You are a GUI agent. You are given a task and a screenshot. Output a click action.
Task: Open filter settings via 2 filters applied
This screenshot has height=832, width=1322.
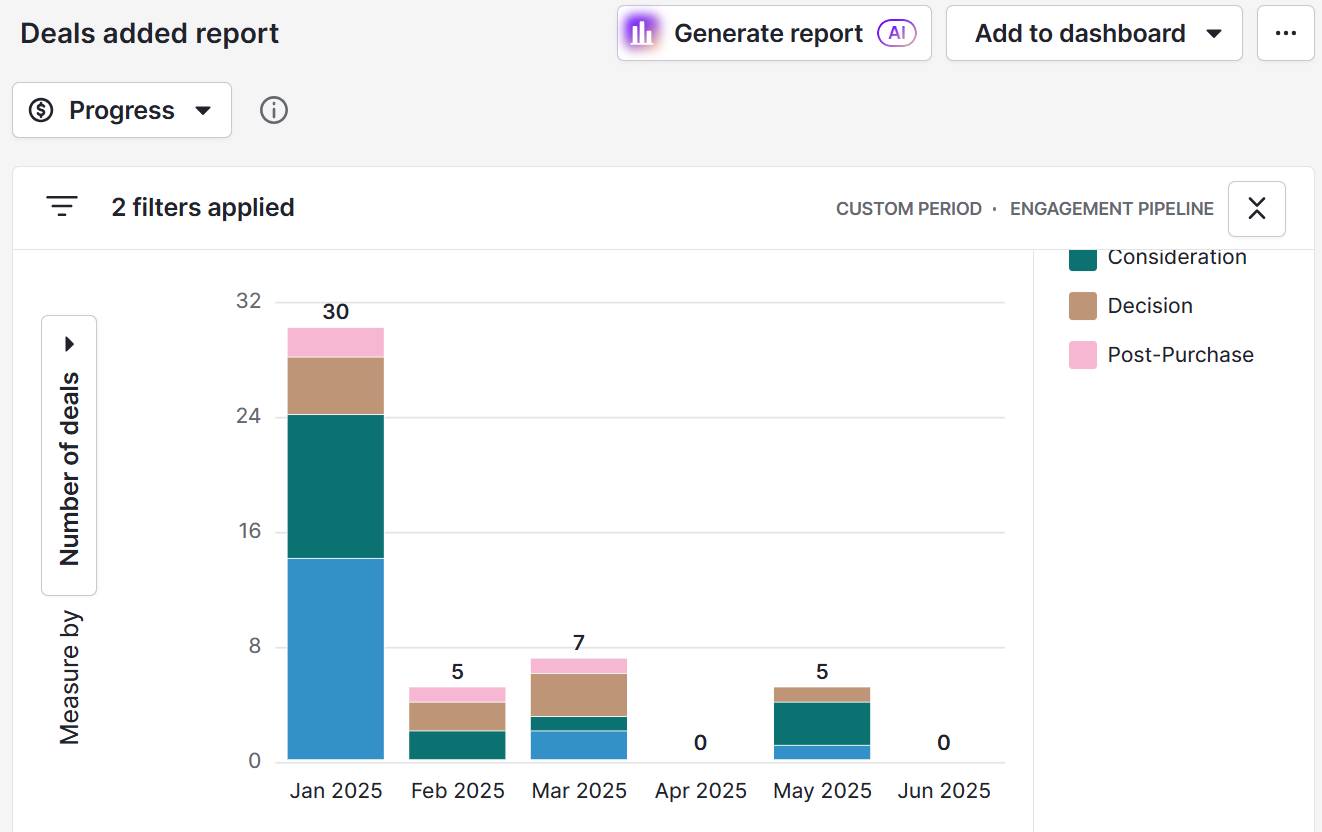pyautogui.click(x=203, y=207)
